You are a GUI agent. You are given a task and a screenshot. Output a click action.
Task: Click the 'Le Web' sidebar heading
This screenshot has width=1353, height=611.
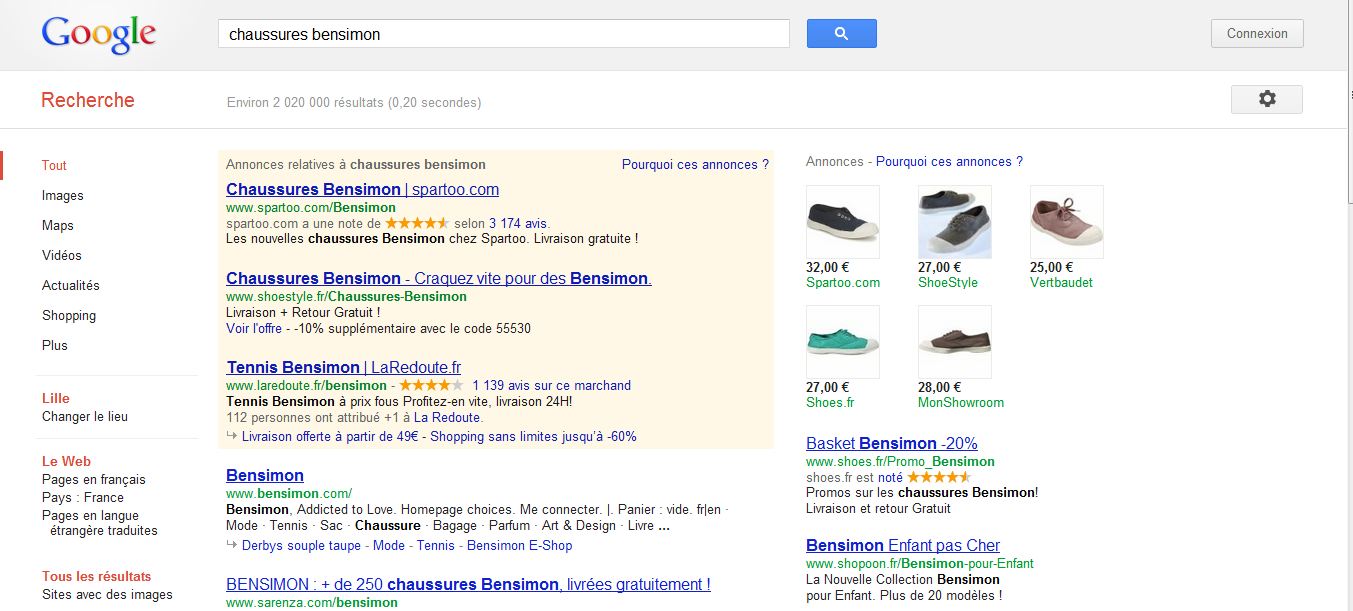66,462
